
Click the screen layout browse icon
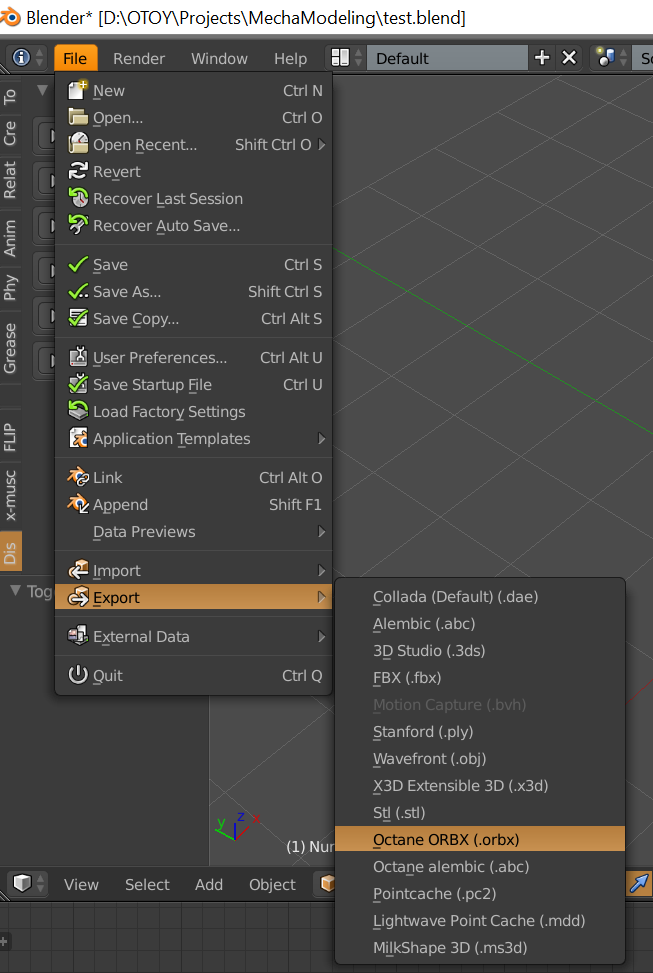point(340,58)
